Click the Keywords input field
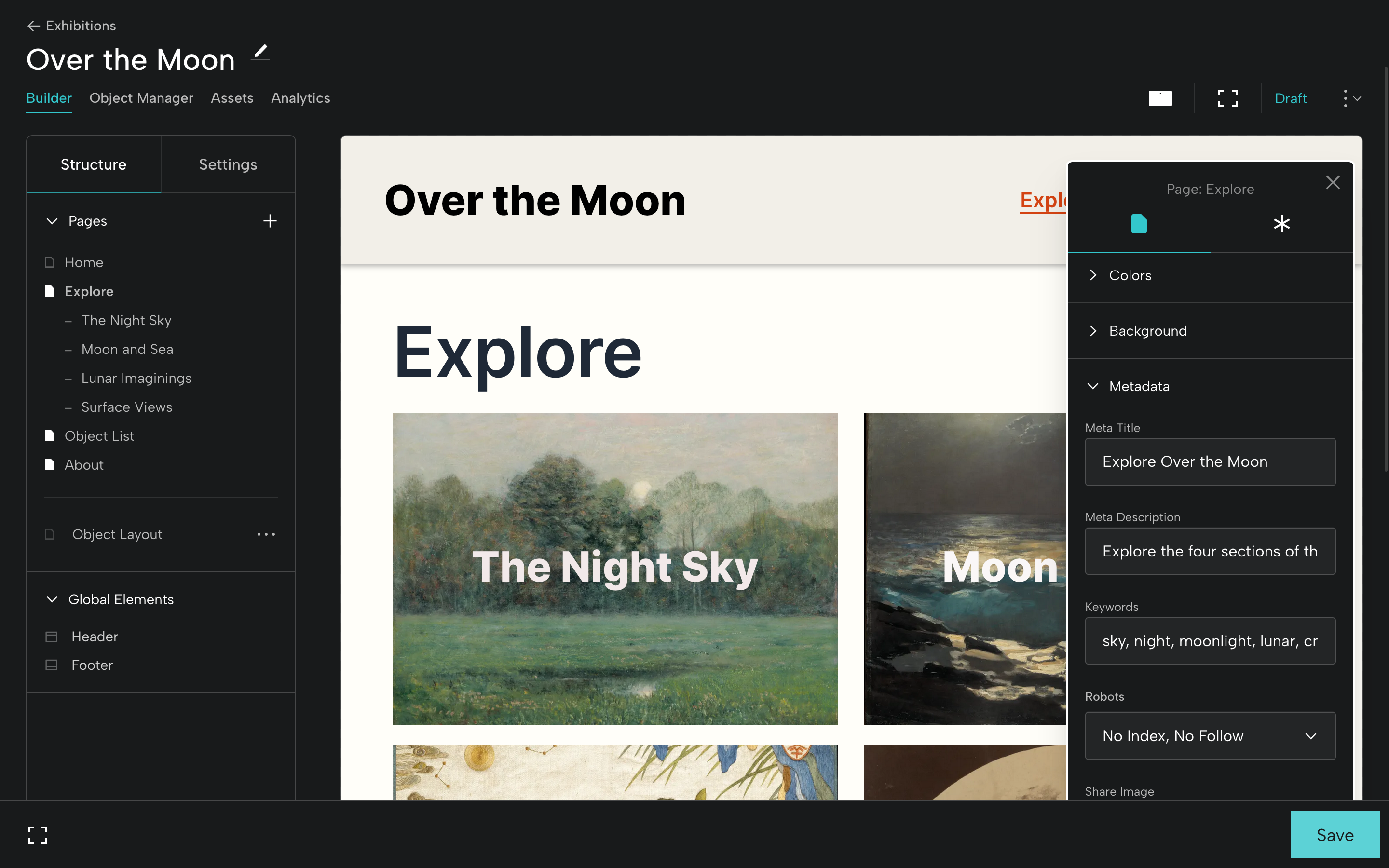 [x=1210, y=641]
